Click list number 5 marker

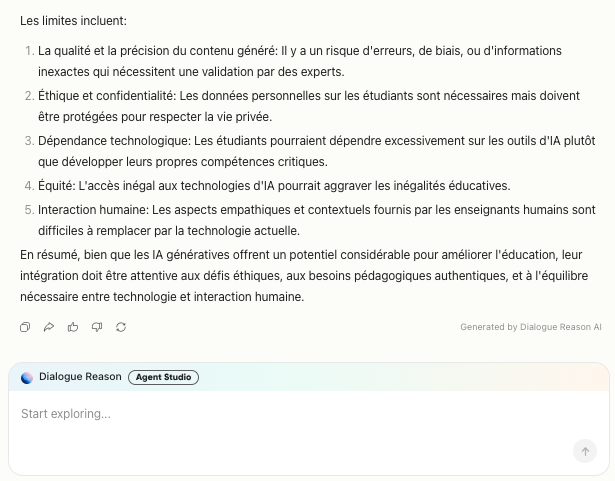(x=29, y=210)
